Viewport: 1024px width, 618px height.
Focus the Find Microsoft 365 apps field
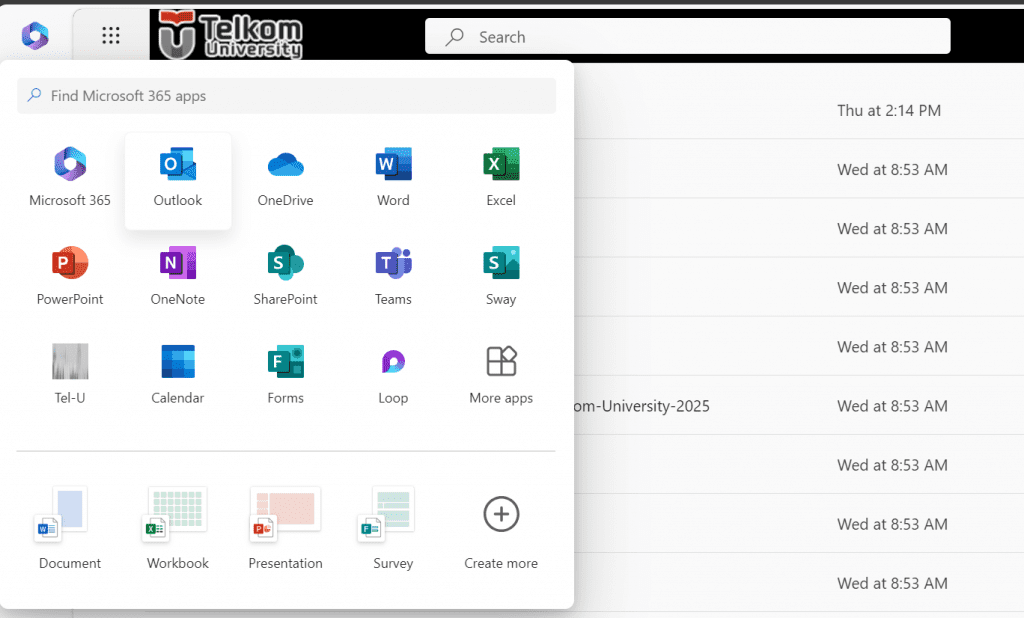pos(287,96)
